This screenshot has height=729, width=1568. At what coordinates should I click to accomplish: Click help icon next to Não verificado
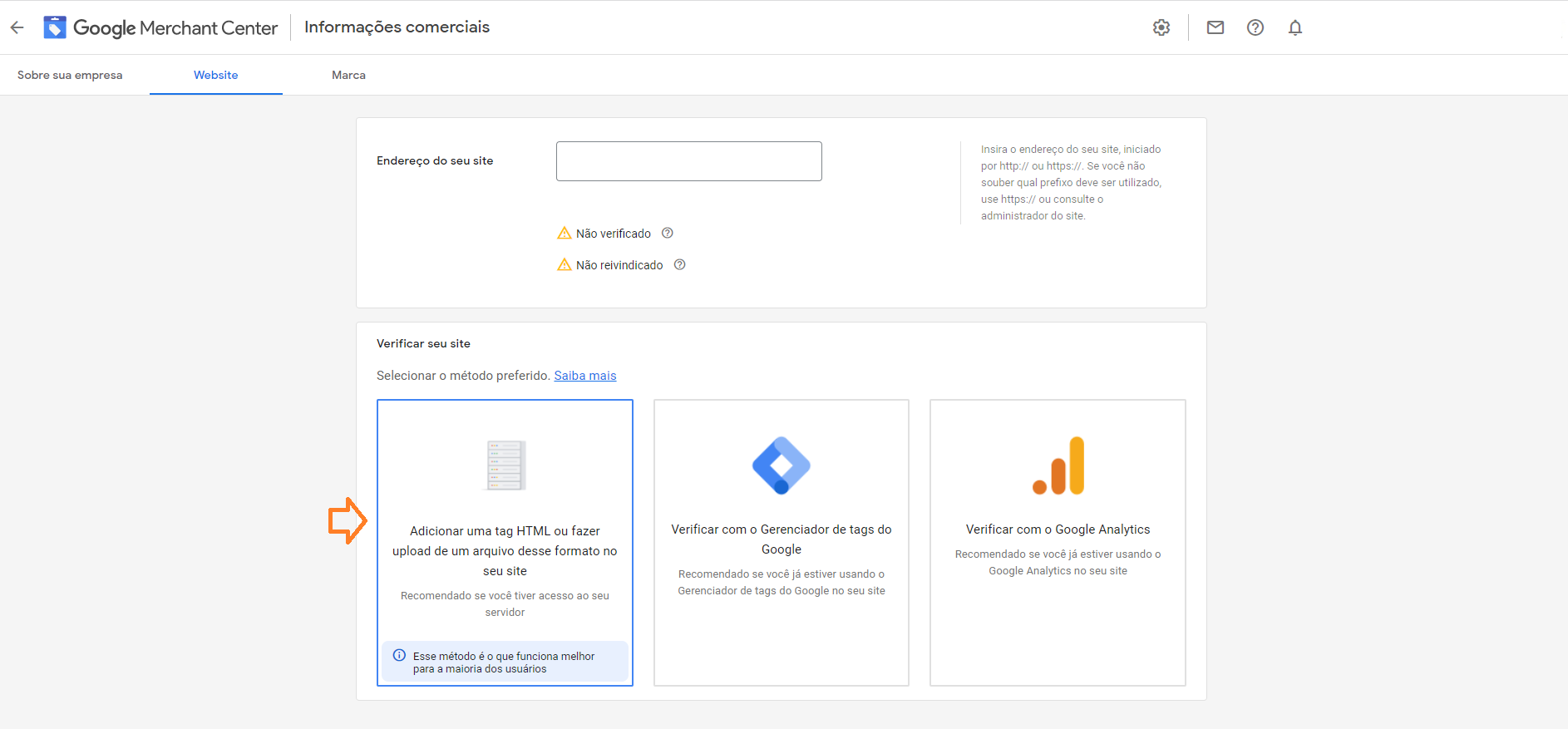[x=667, y=234]
